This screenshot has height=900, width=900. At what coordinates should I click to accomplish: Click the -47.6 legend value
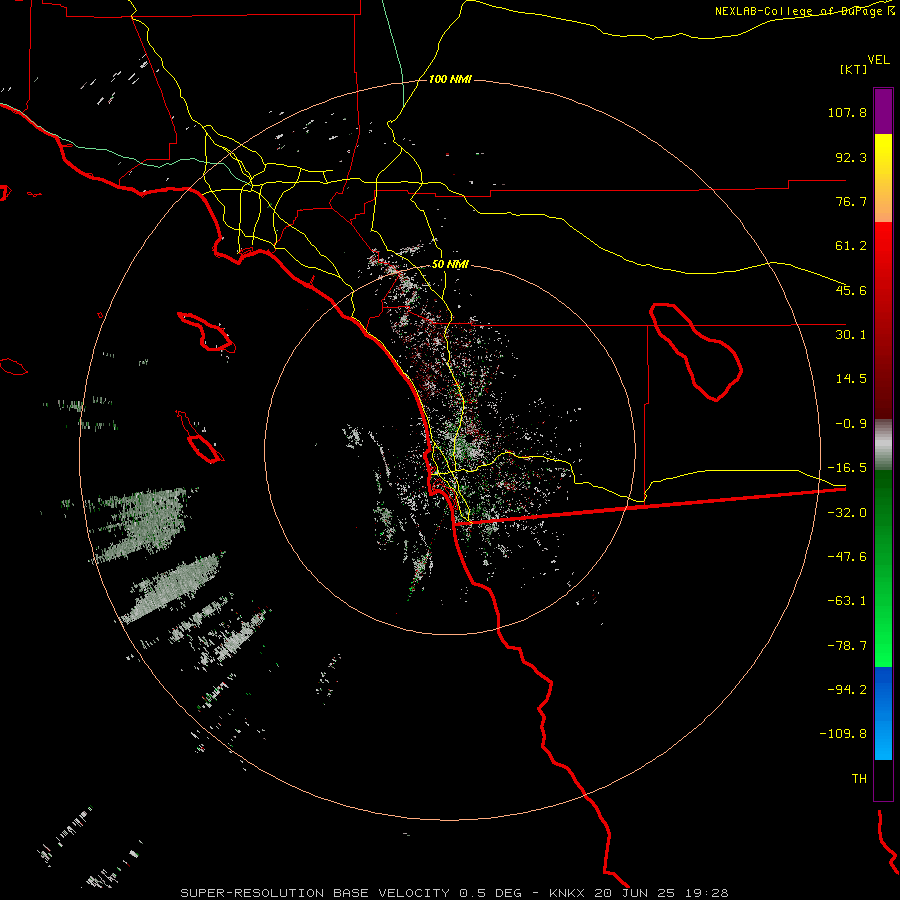(847, 557)
